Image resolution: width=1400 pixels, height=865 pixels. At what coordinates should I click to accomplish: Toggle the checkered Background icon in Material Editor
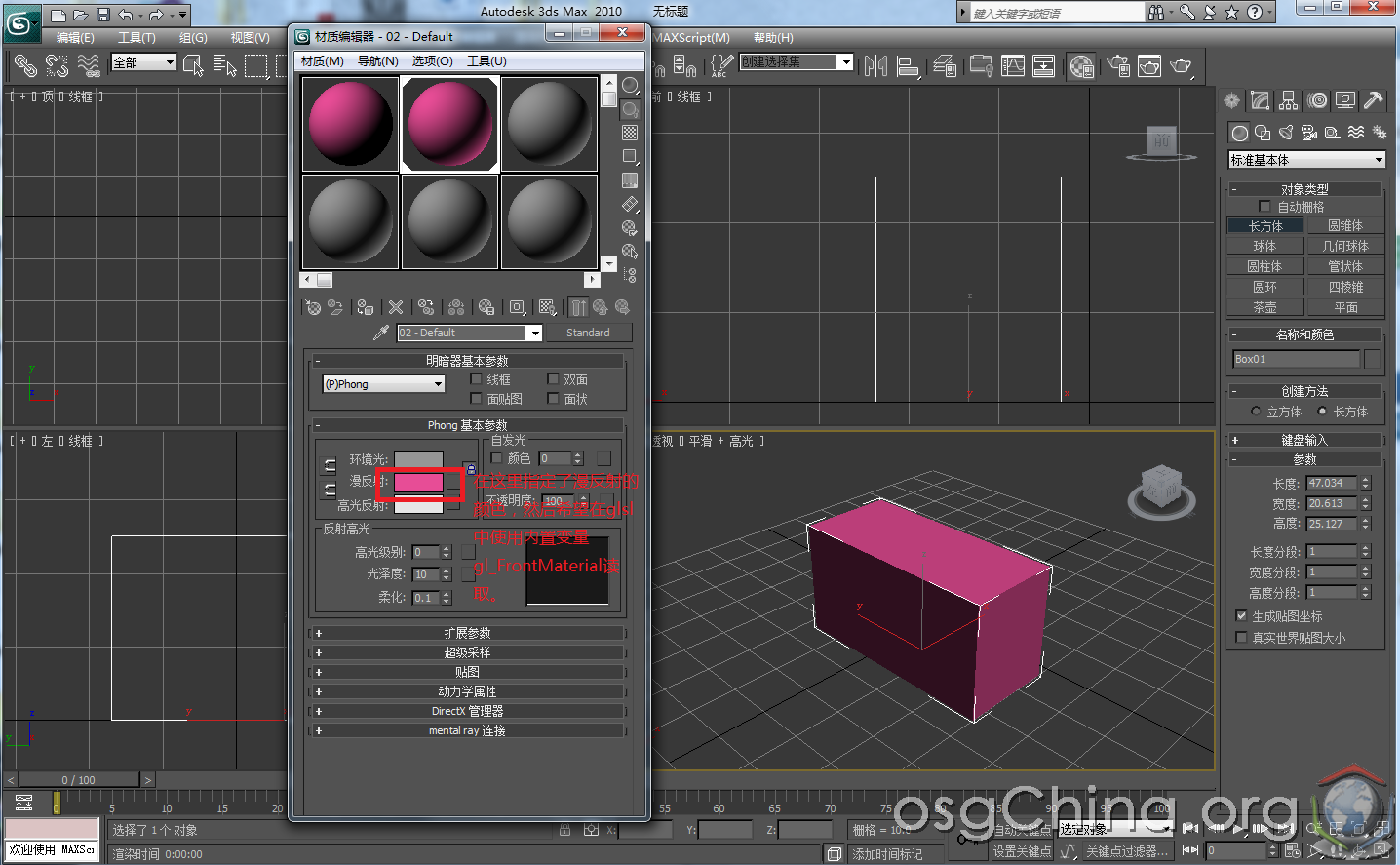630,133
